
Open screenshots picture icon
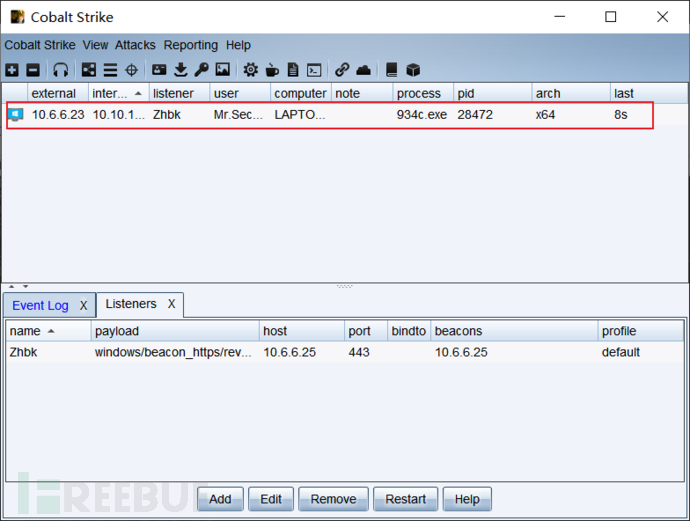223,70
